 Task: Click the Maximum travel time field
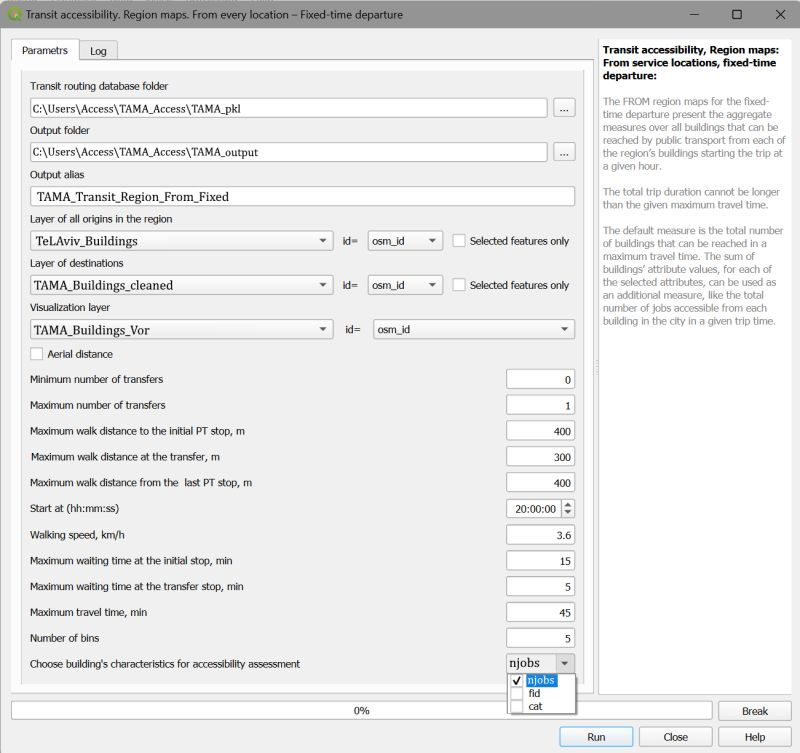coord(540,613)
